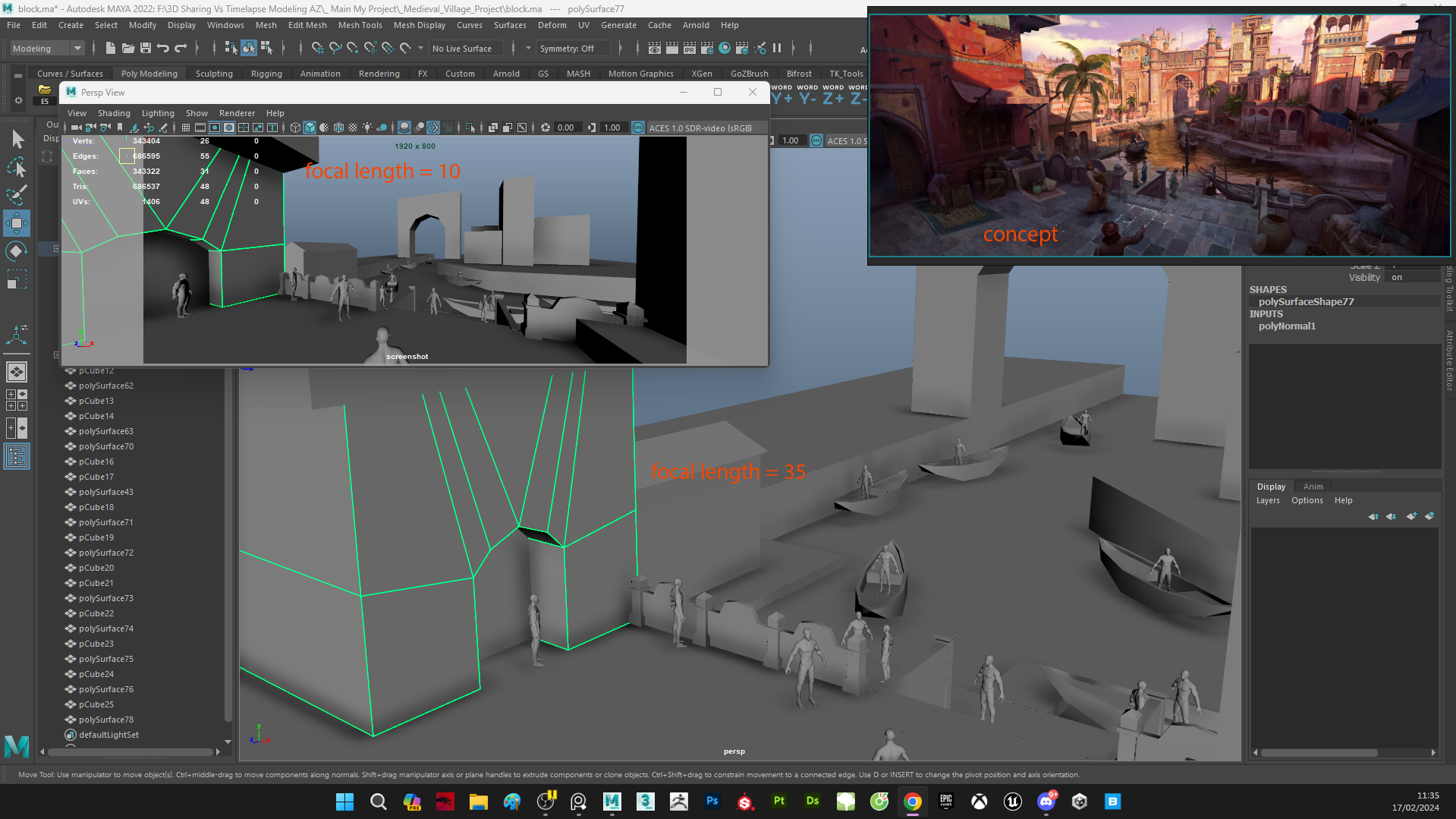Switch to Anim tab in layer editor

click(x=1313, y=487)
